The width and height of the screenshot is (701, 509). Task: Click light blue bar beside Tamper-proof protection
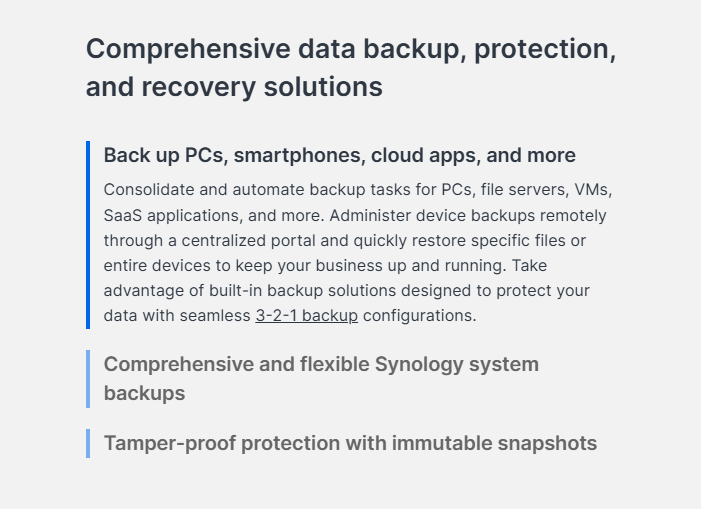point(88,443)
